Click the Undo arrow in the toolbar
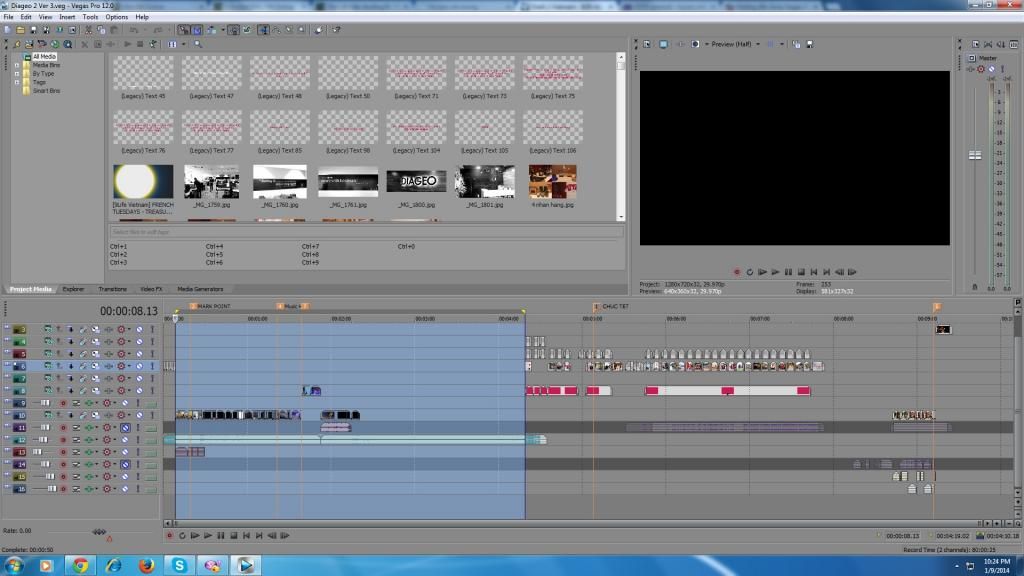Image resolution: width=1024 pixels, height=576 pixels. click(134, 30)
